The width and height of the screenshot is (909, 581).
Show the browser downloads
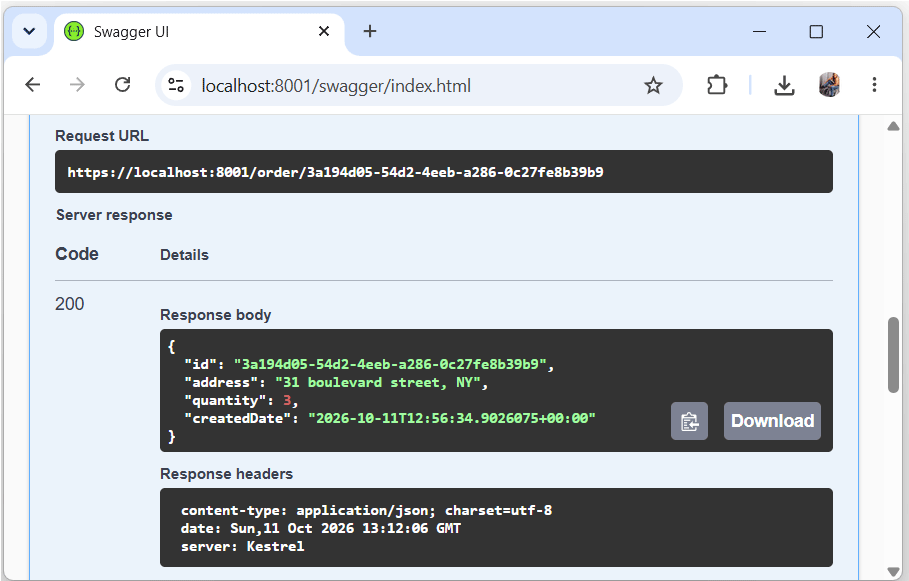[784, 85]
